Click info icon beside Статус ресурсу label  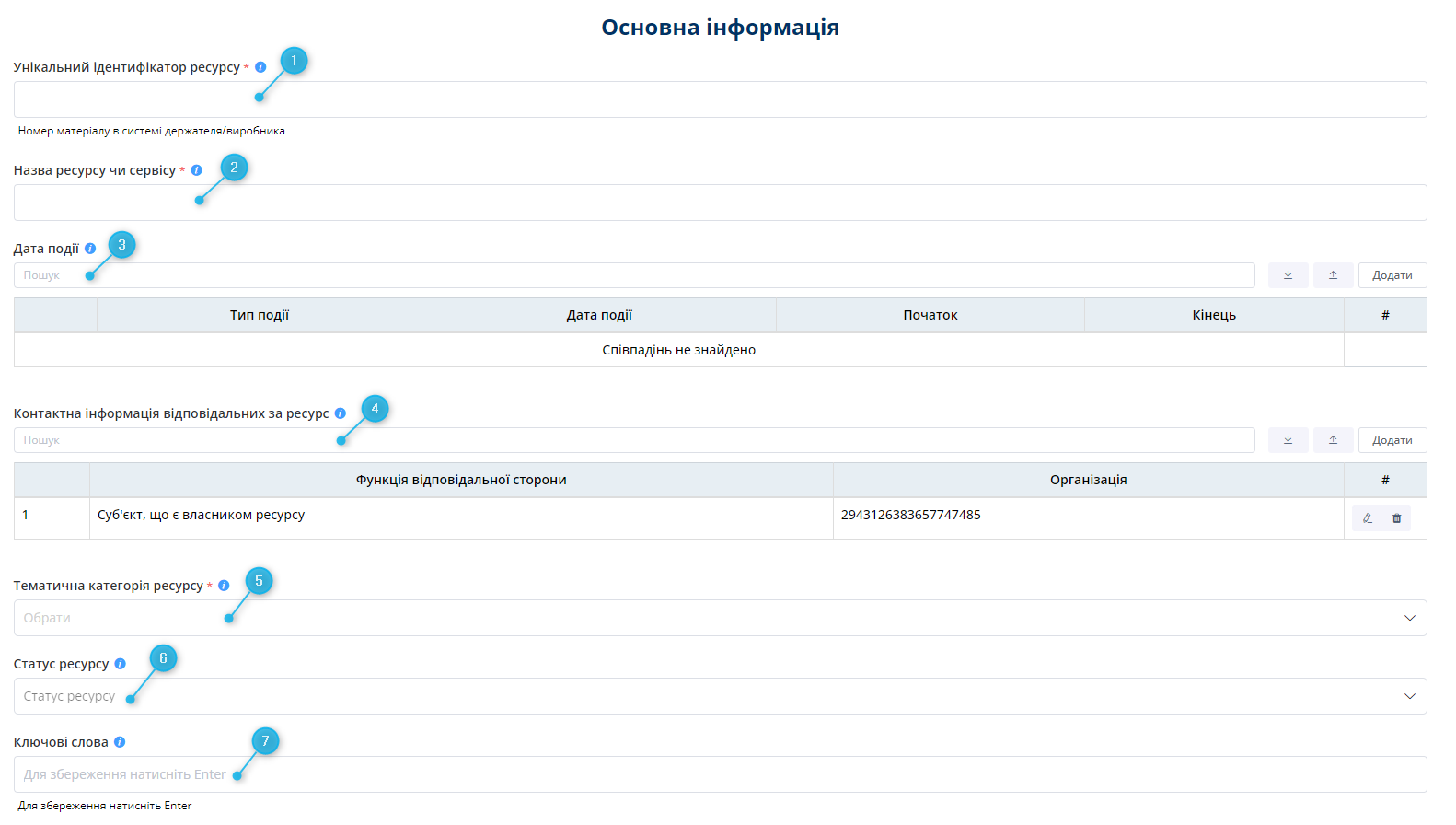[120, 664]
